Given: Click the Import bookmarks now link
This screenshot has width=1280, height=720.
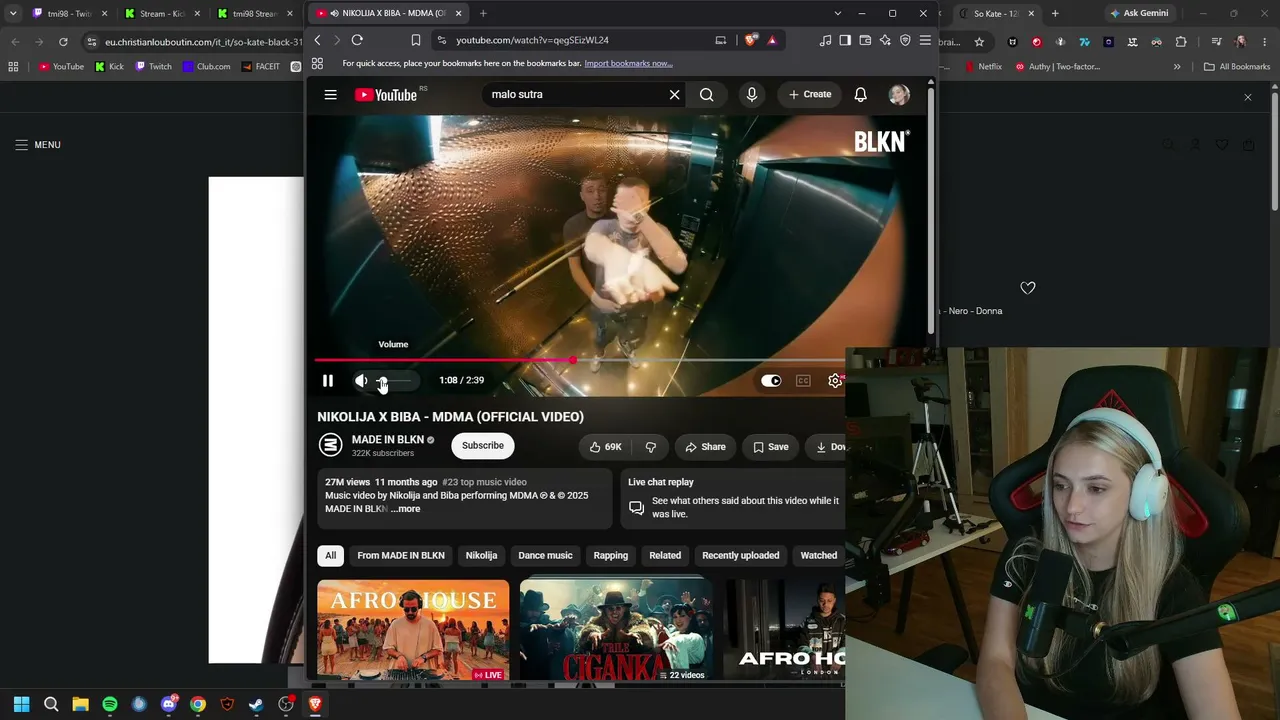Looking at the screenshot, I should [628, 64].
